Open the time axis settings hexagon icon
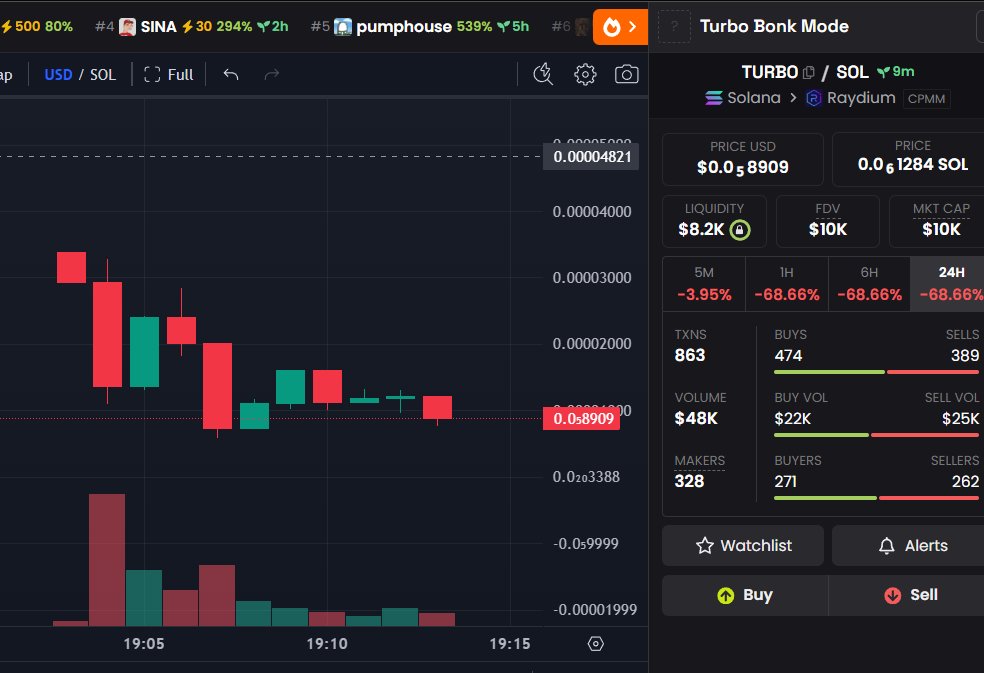 click(596, 643)
